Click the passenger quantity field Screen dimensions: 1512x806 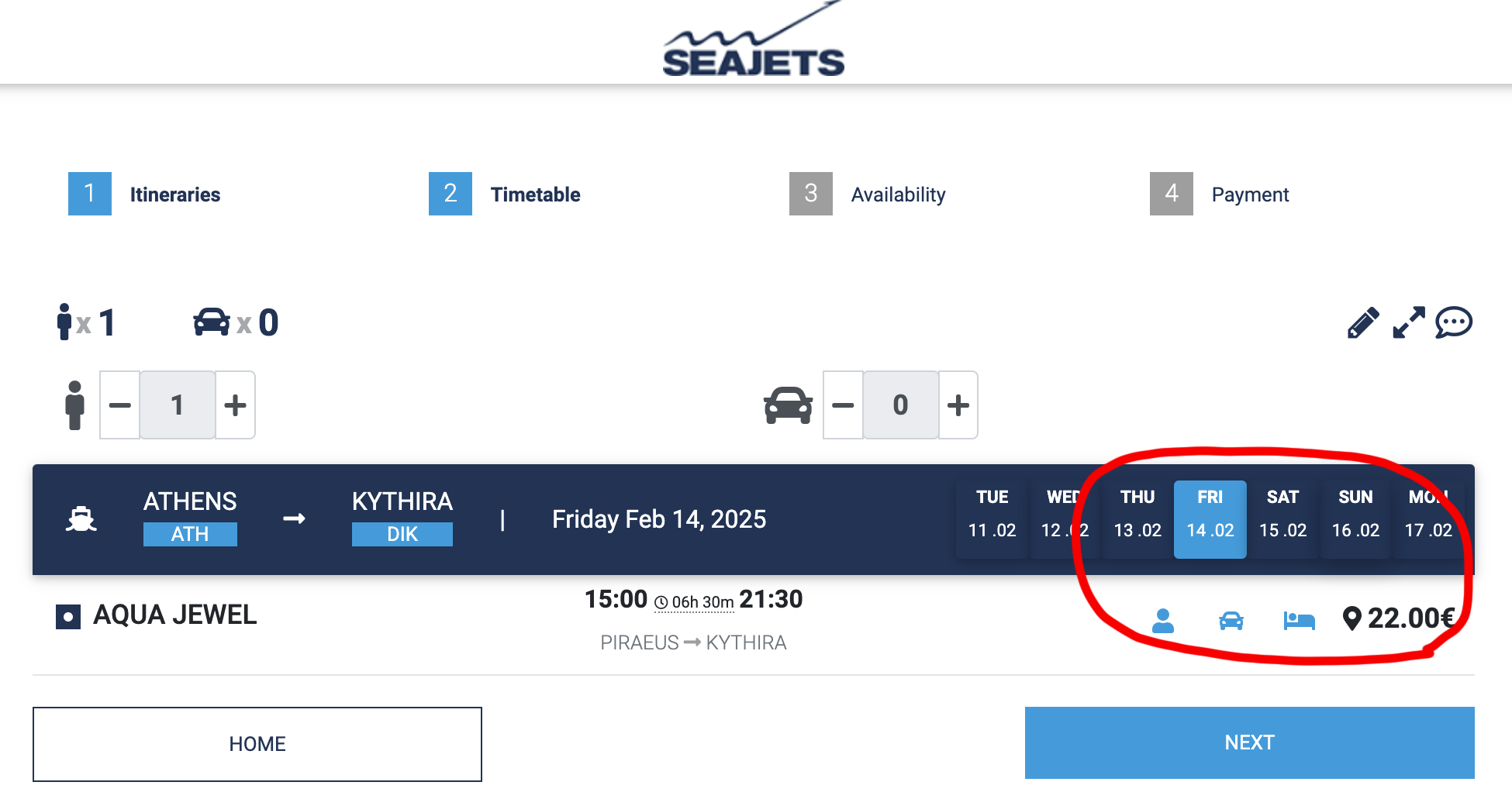[x=178, y=405]
